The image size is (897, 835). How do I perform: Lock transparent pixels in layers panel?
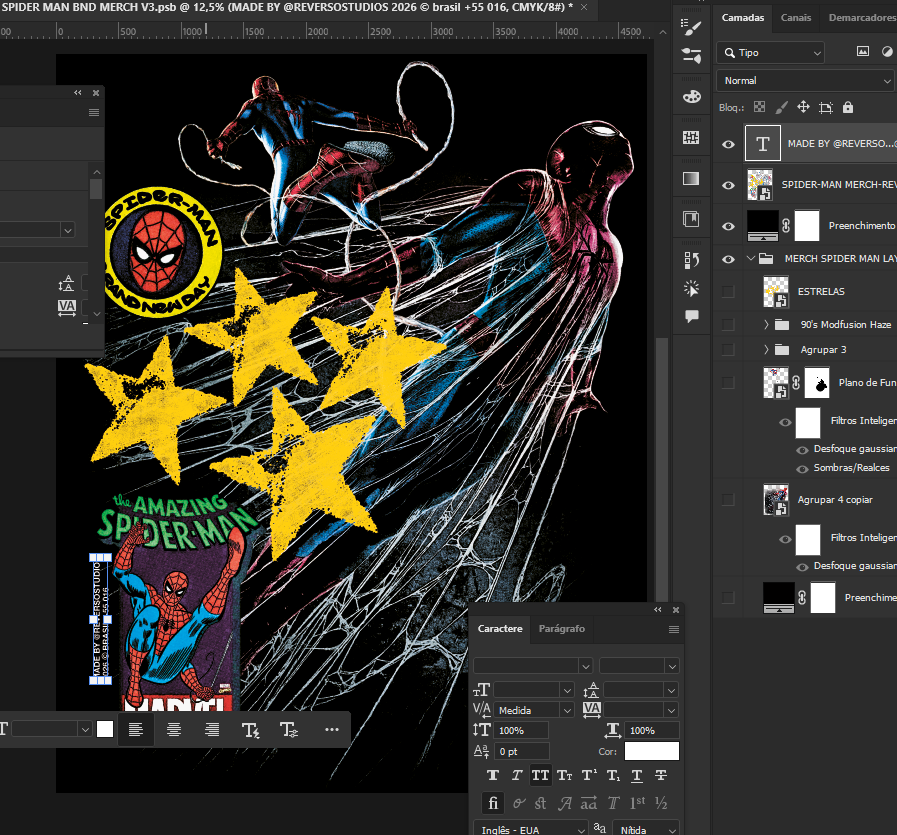(x=759, y=107)
